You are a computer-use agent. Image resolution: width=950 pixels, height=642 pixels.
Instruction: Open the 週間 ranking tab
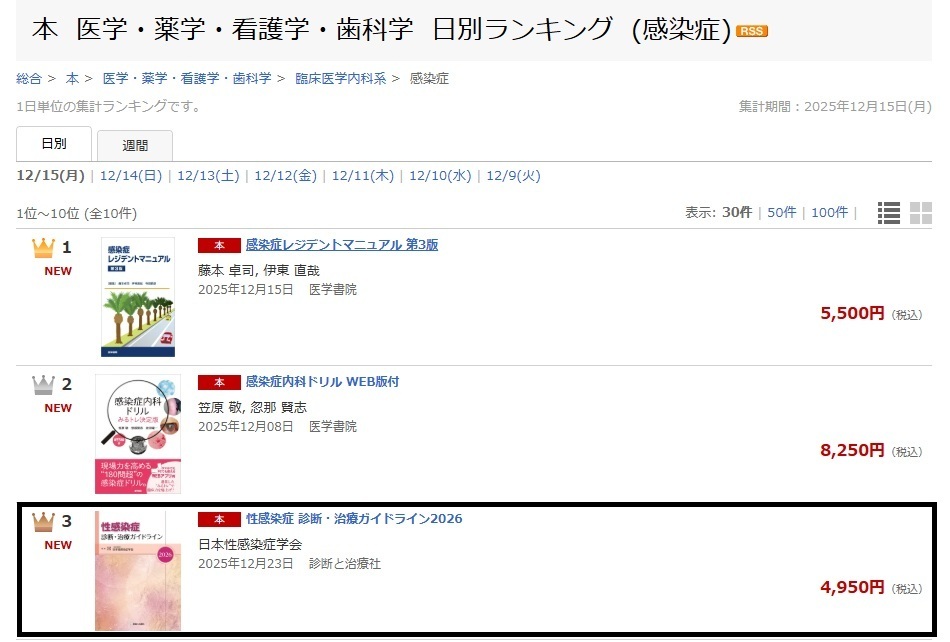tap(135, 145)
